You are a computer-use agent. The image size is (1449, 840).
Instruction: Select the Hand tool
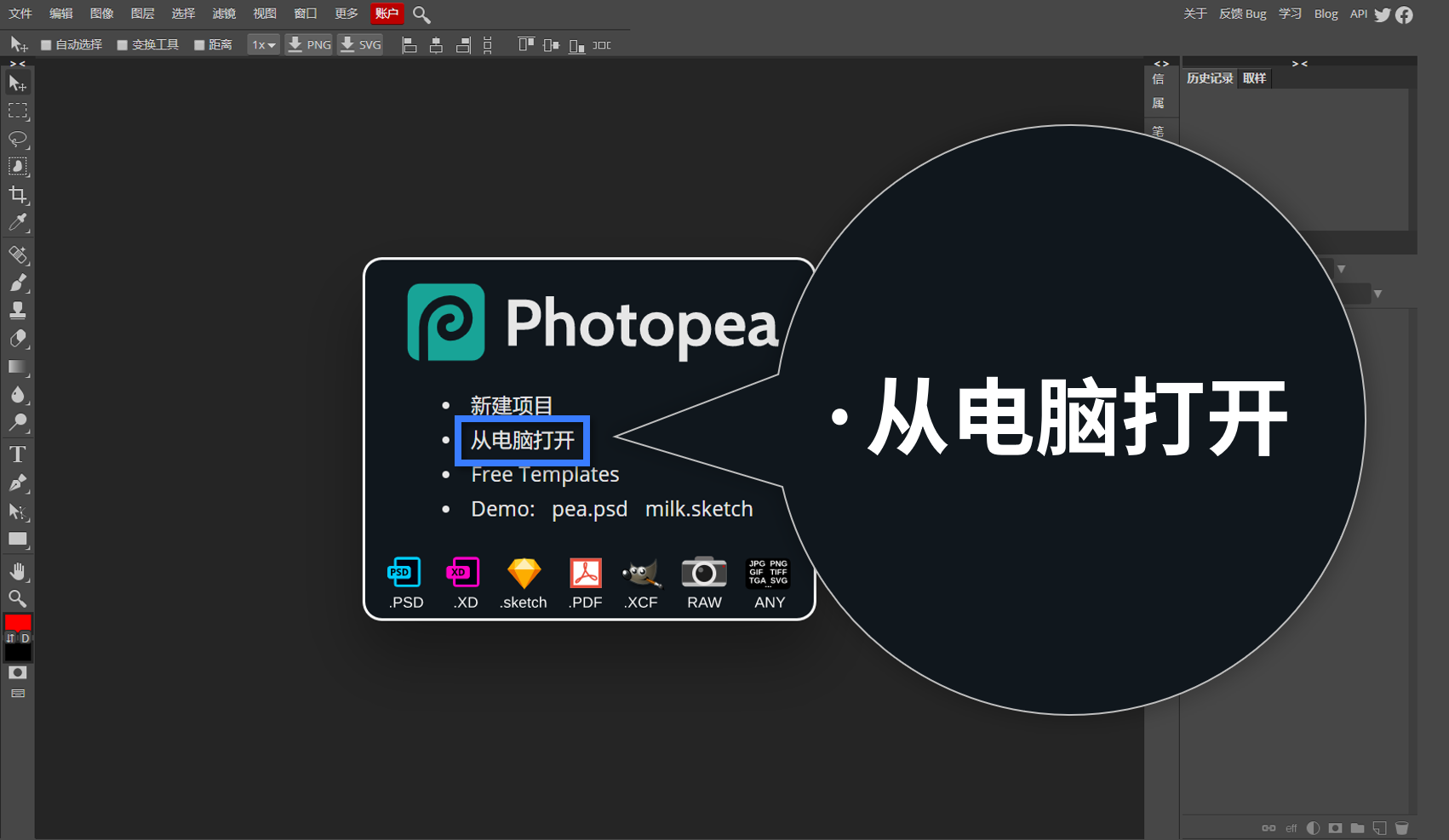[x=17, y=571]
